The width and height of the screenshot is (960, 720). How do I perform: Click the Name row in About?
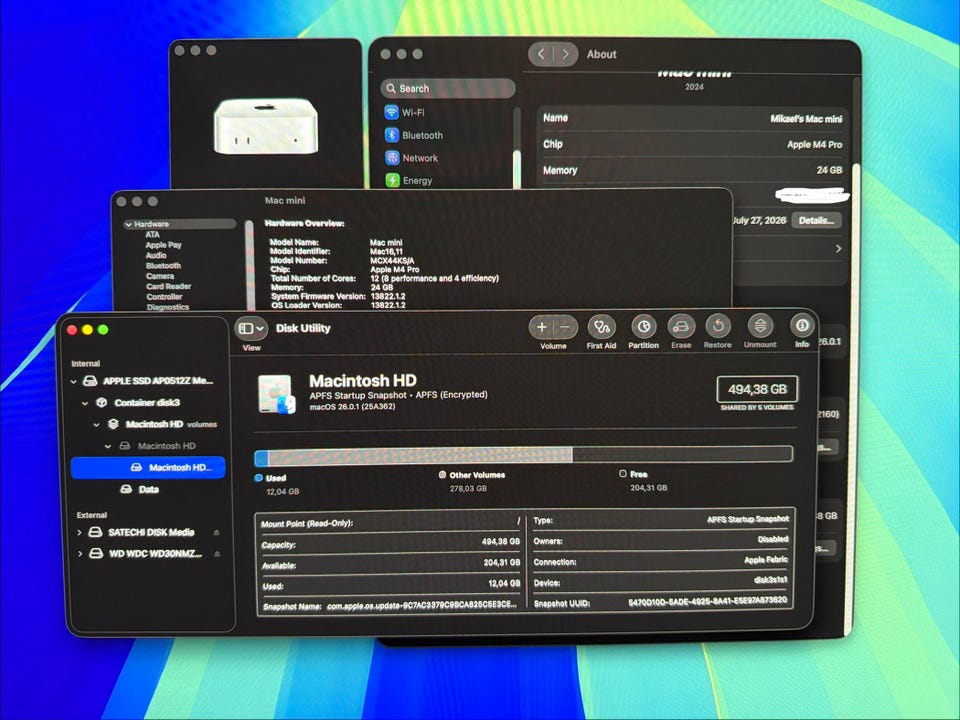[x=692, y=118]
